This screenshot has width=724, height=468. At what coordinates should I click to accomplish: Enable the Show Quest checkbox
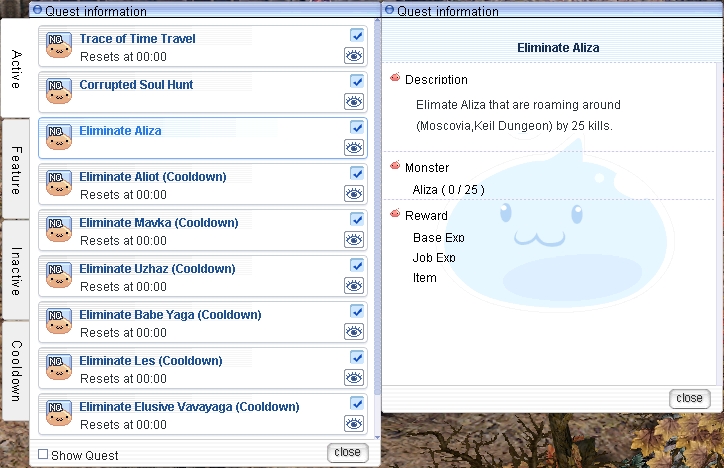[43, 455]
